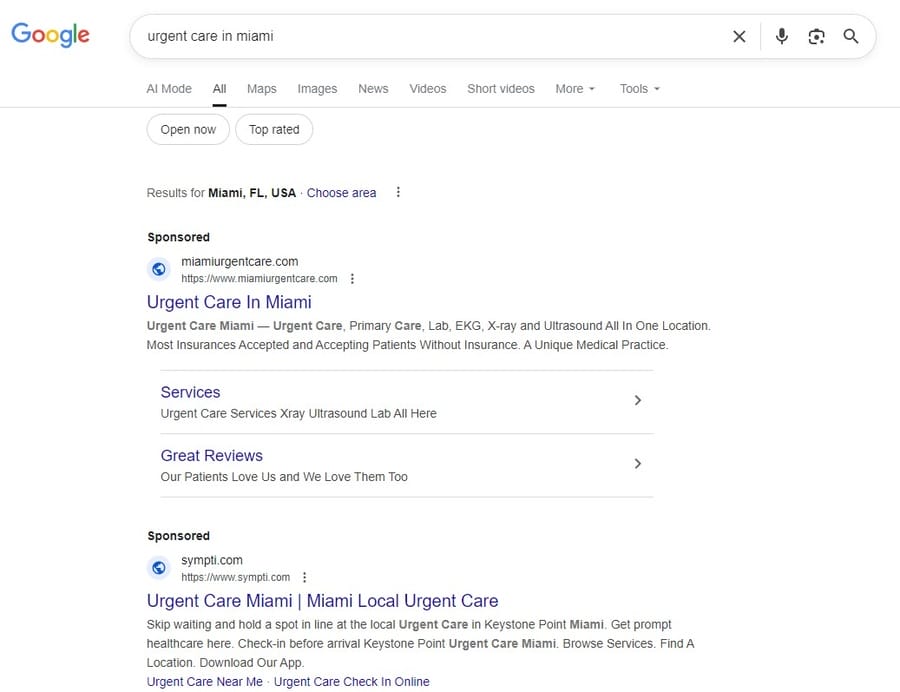The height and width of the screenshot is (692, 900).
Task: Open the Services sitelink chevron
Action: click(x=638, y=400)
